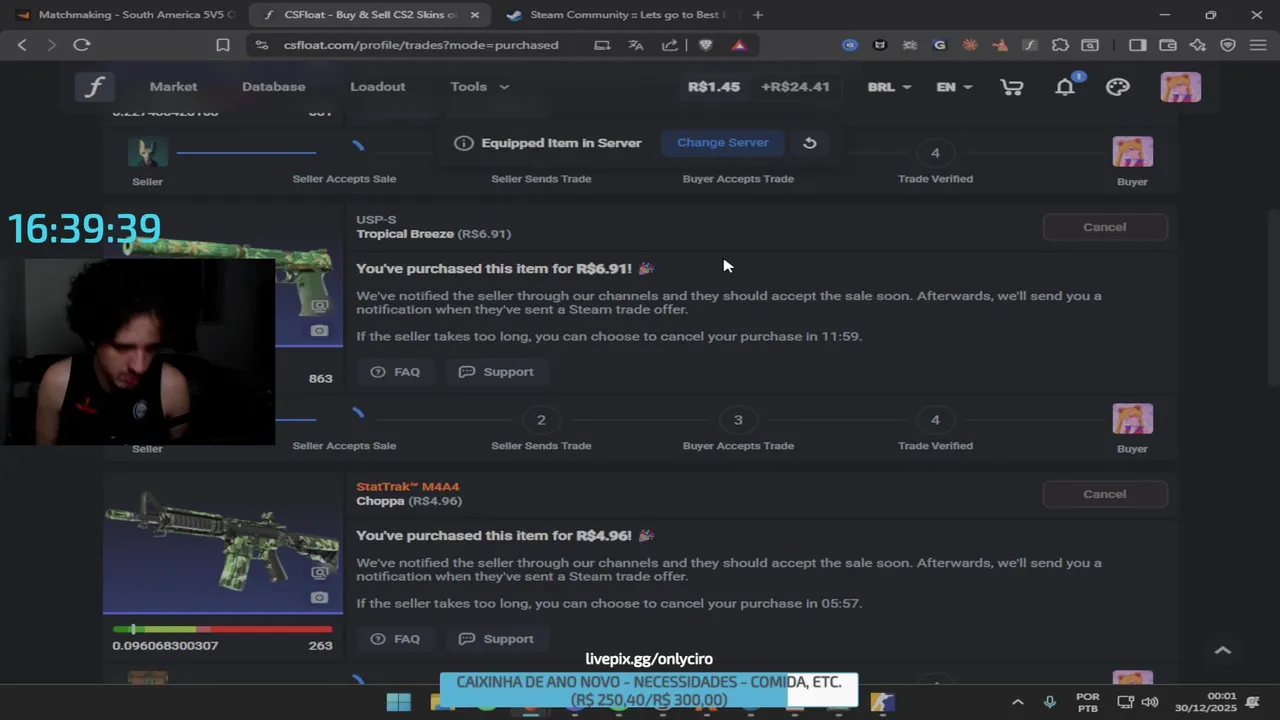Open the Brave Rewards triangle icon
This screenshot has height=720, width=1280.
coord(739,45)
